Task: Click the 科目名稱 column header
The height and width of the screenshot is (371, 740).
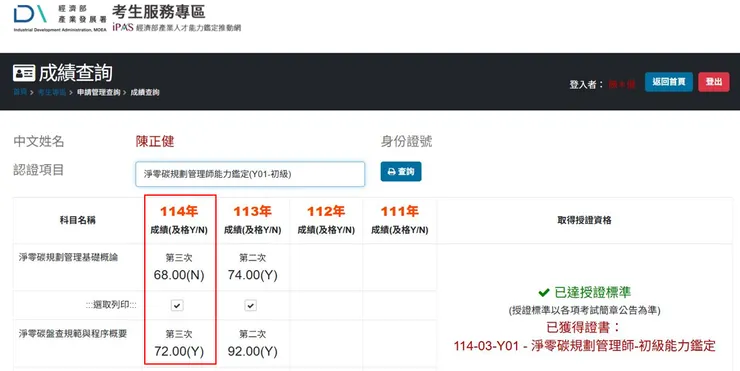Action: 78,220
